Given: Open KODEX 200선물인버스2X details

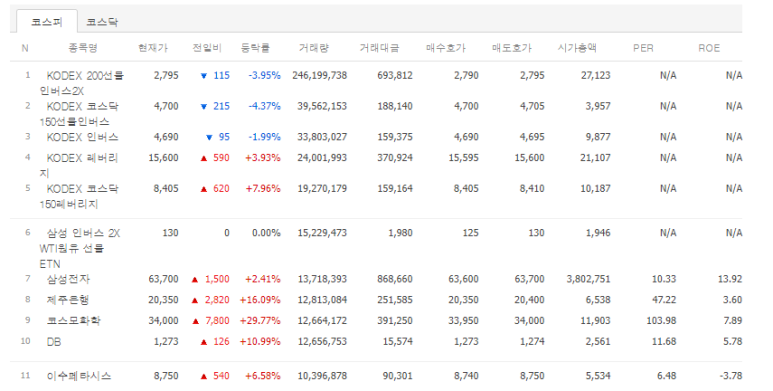Looking at the screenshot, I should [x=82, y=83].
